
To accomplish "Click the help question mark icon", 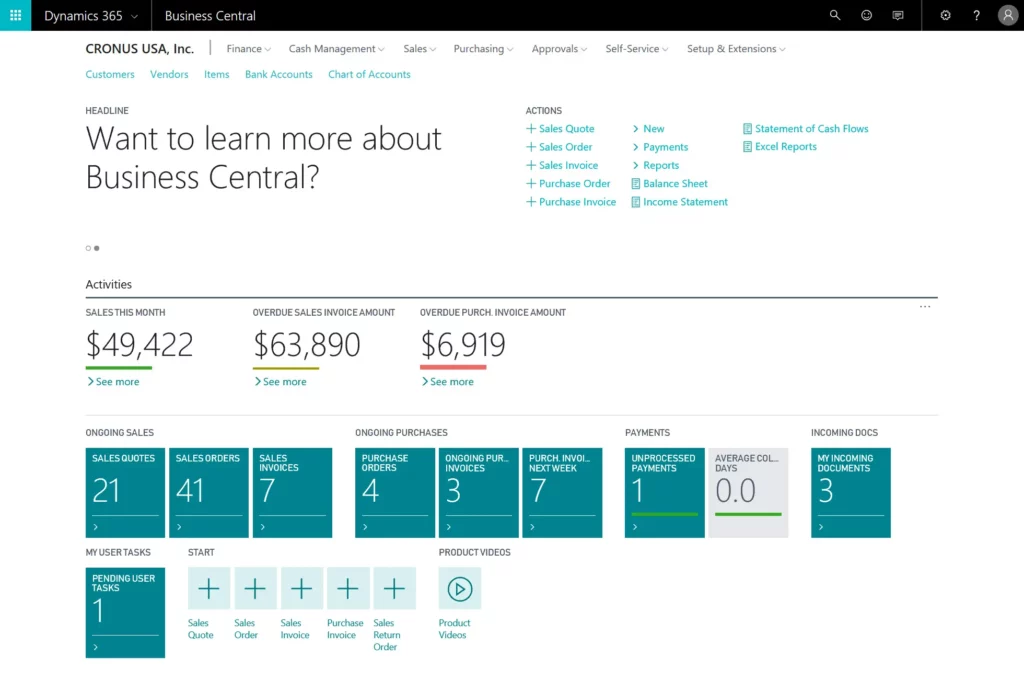I will coord(976,15).
